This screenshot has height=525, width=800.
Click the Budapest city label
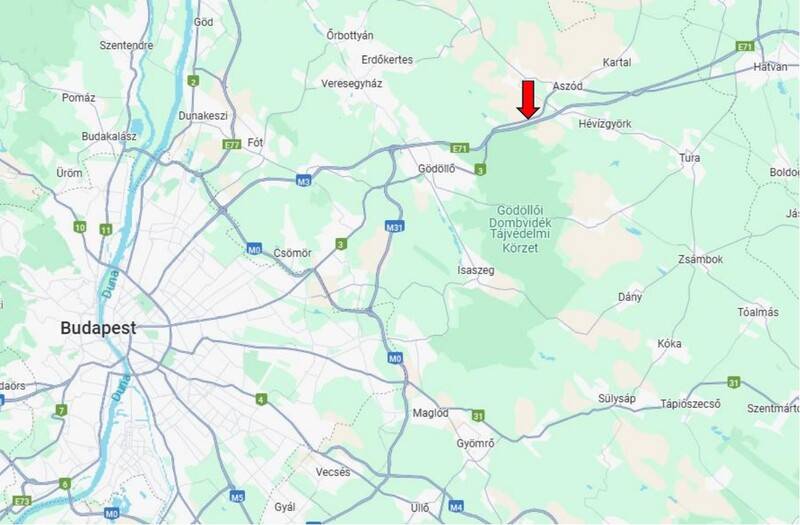[98, 328]
